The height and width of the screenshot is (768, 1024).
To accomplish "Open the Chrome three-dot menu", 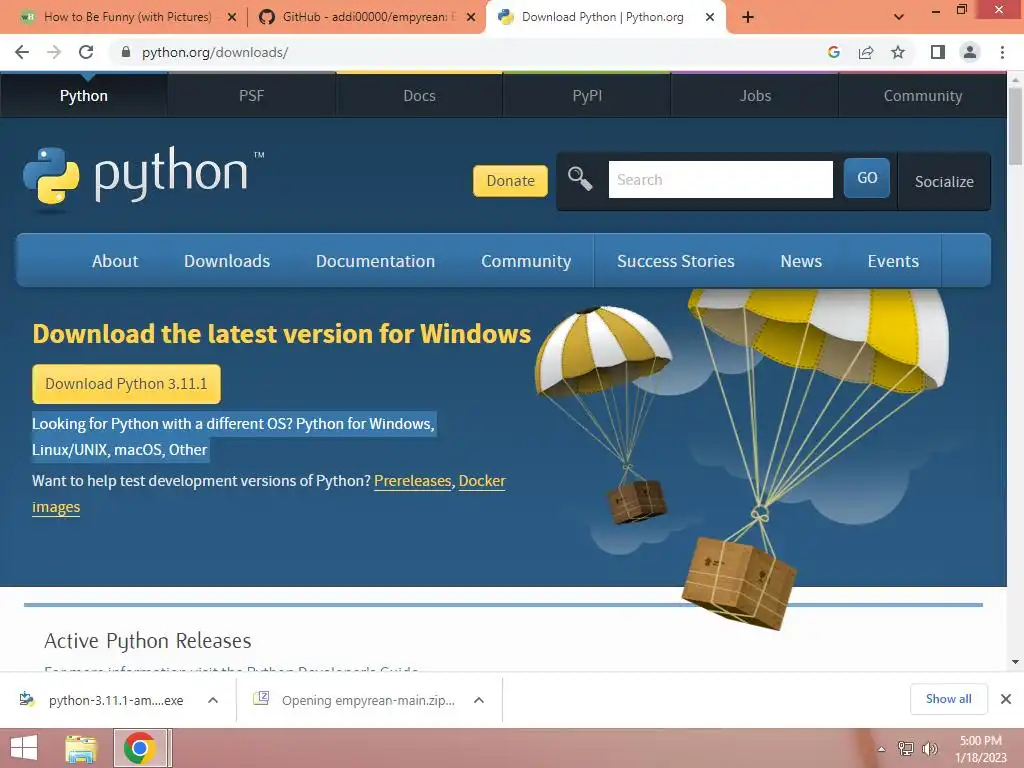I will 1002,52.
